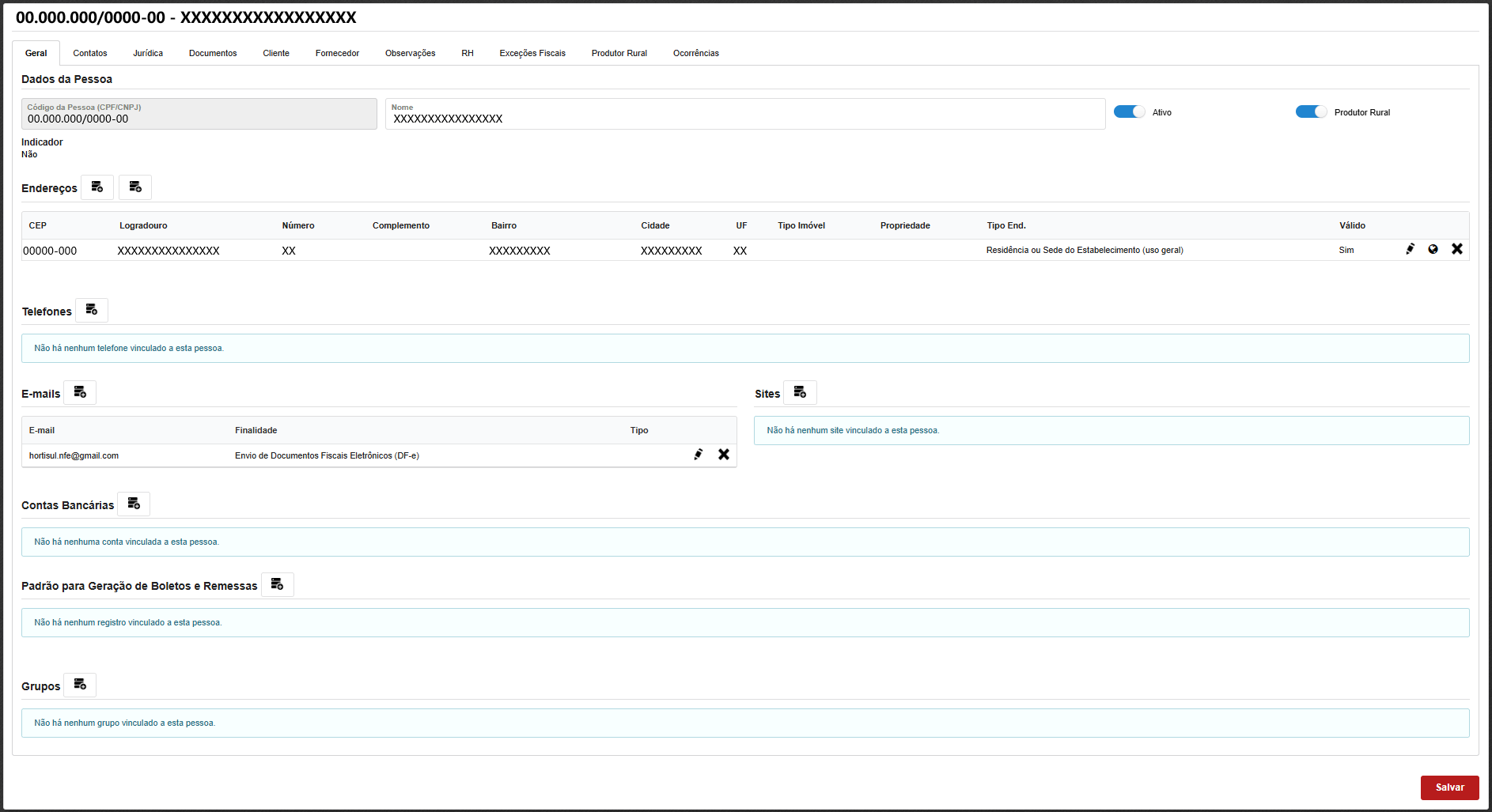Add a new phone in Telefones
The image size is (1492, 812).
[92, 310]
